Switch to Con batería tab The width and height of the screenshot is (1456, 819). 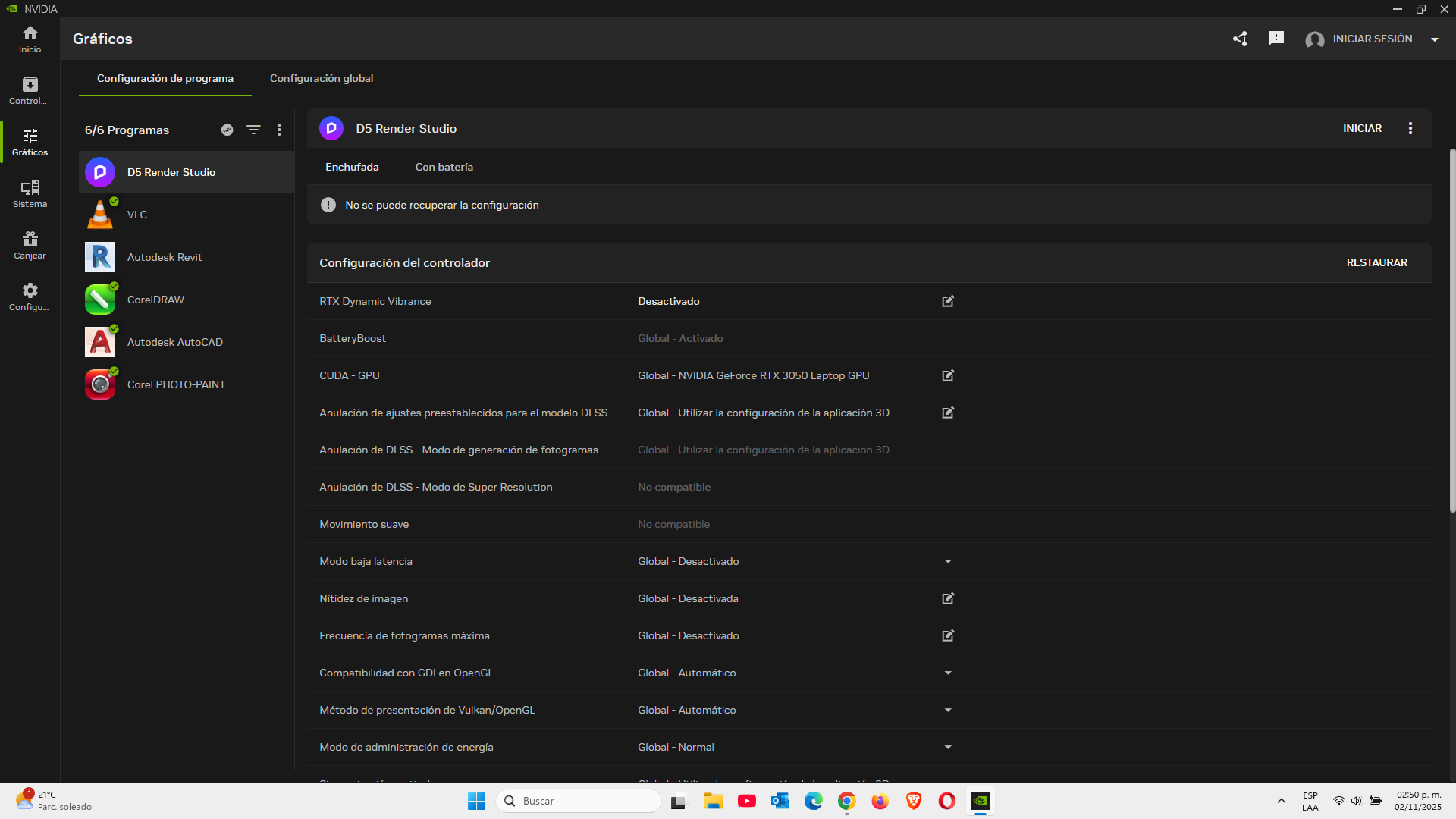pos(444,167)
